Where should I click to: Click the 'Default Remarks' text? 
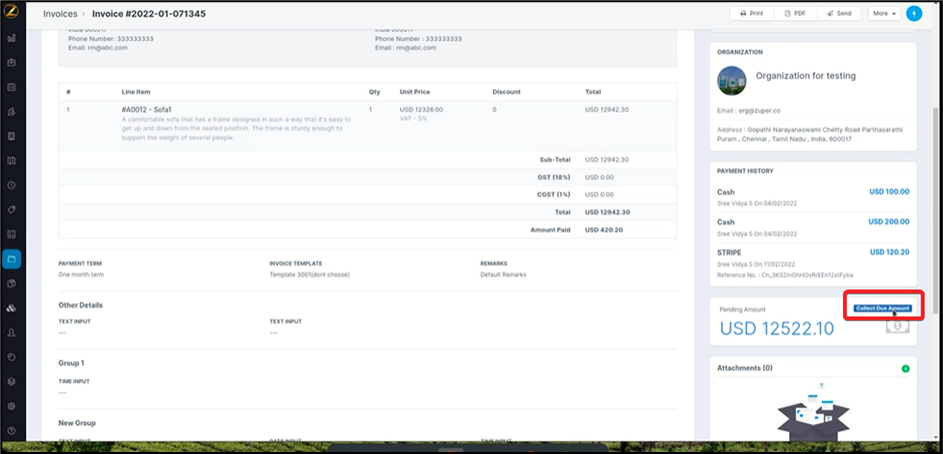[503, 274]
